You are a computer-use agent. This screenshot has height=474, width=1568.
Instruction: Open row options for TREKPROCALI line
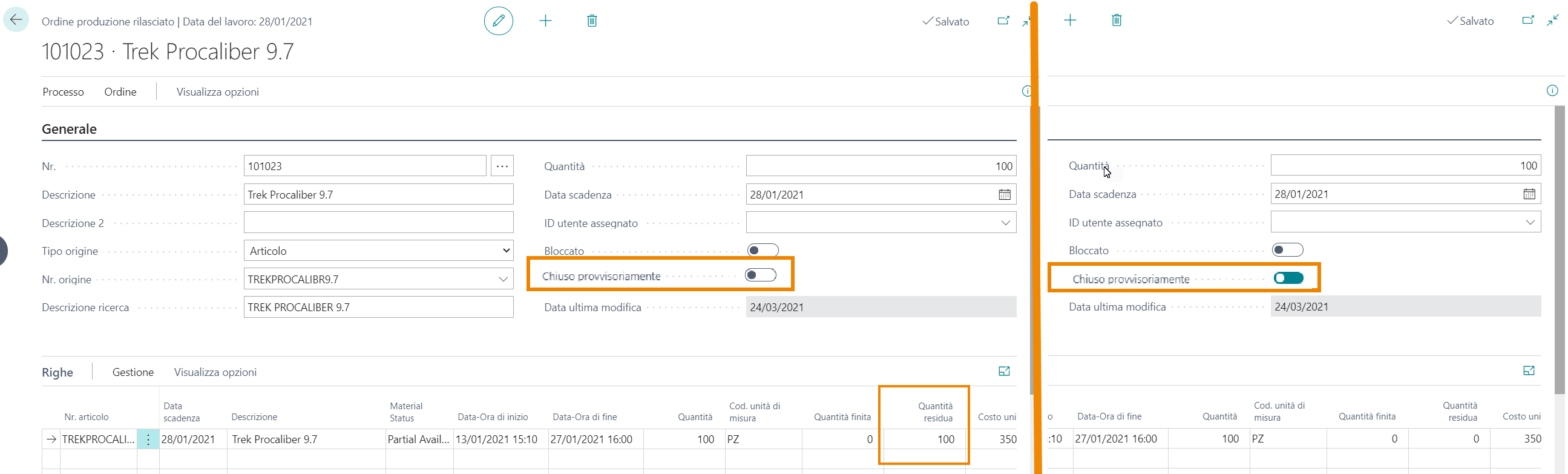click(148, 439)
